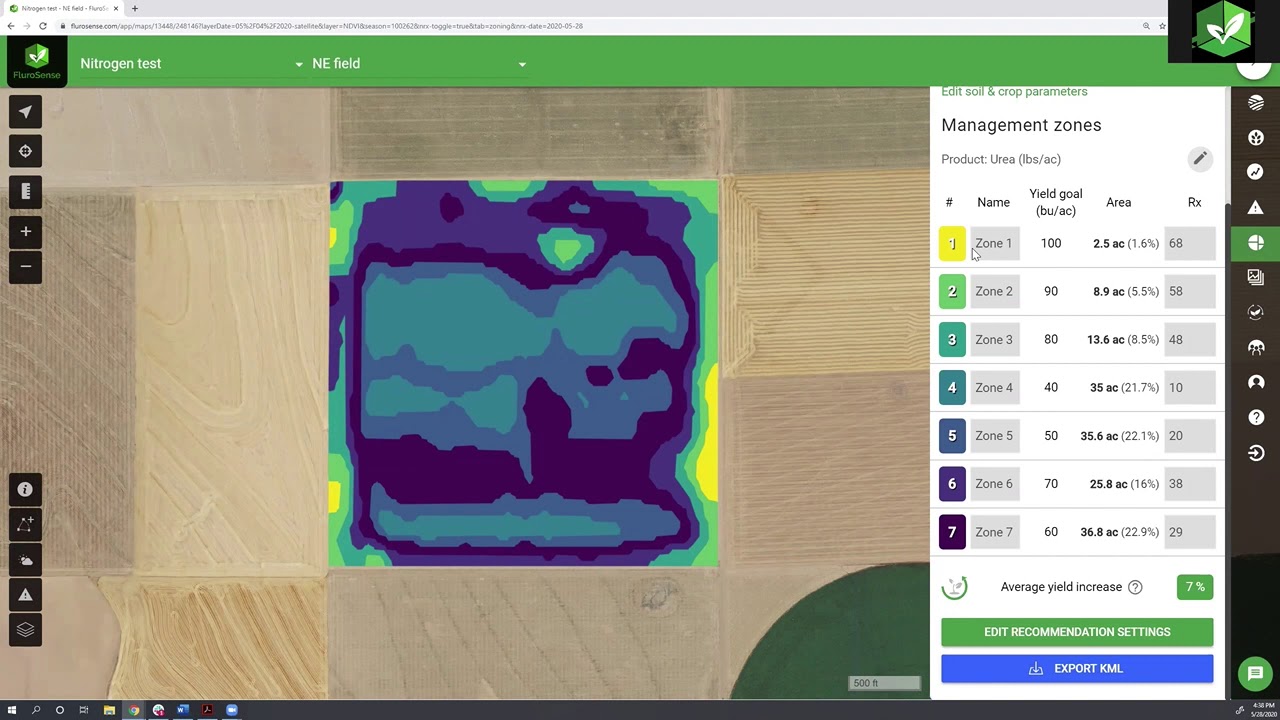The image size is (1280, 720).
Task: Click the light green Zone 2 color swatch
Action: [952, 291]
